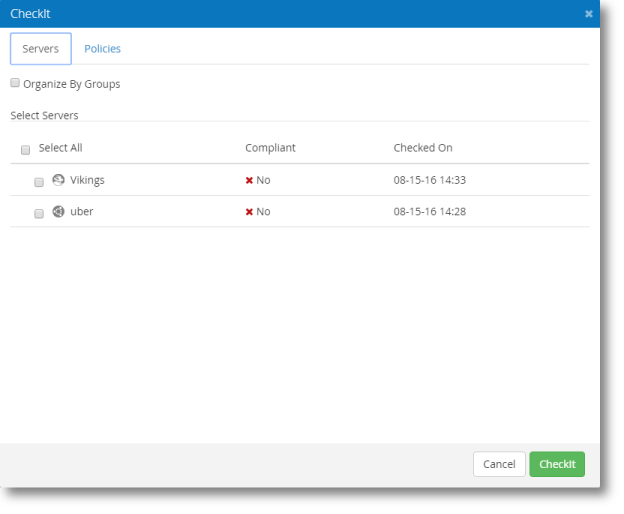Click the Select Servers heading
This screenshot has height=514, width=624.
(44, 115)
